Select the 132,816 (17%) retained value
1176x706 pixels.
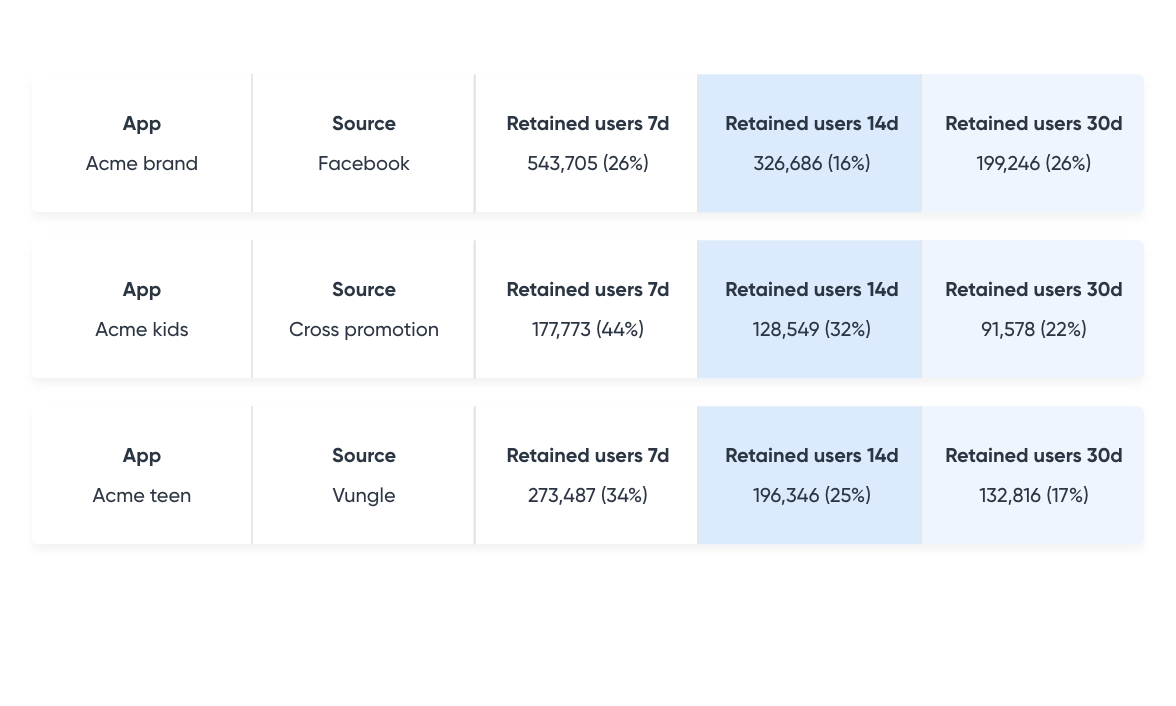click(1034, 495)
